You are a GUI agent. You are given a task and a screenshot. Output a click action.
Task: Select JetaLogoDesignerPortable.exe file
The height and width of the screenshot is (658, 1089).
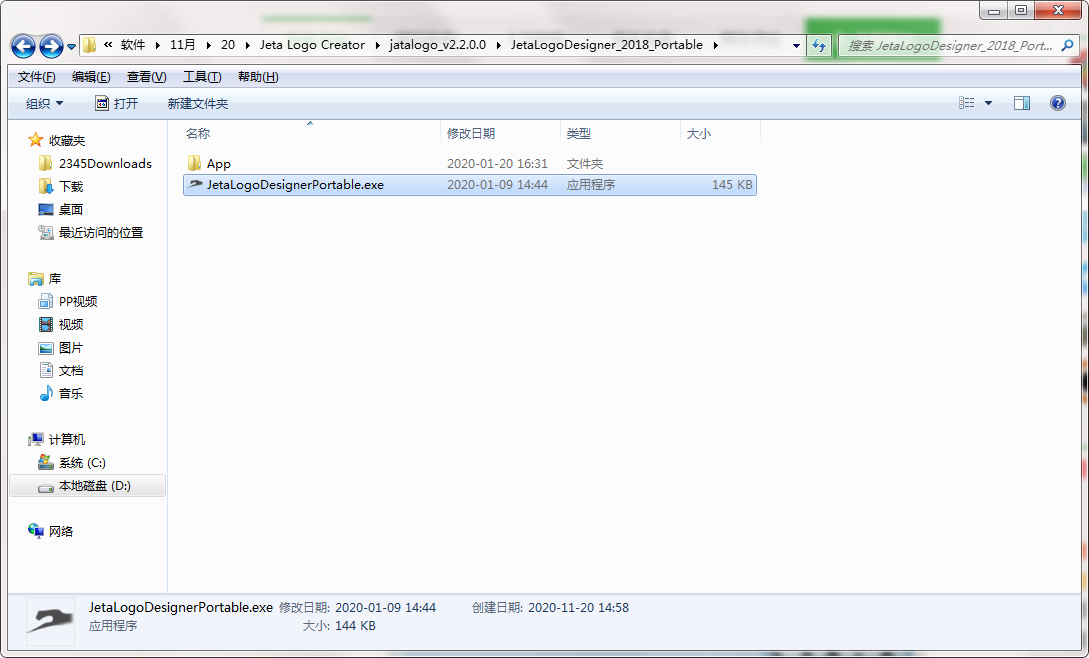point(469,185)
